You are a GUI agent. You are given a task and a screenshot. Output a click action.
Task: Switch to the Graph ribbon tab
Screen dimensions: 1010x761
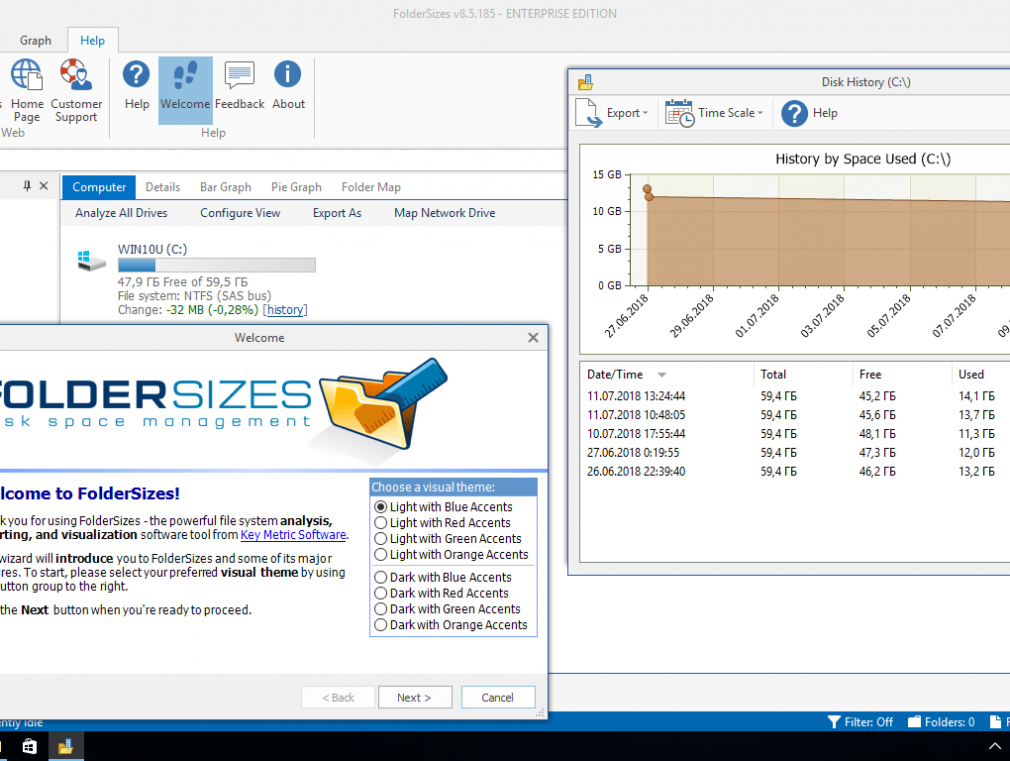[x=35, y=41]
